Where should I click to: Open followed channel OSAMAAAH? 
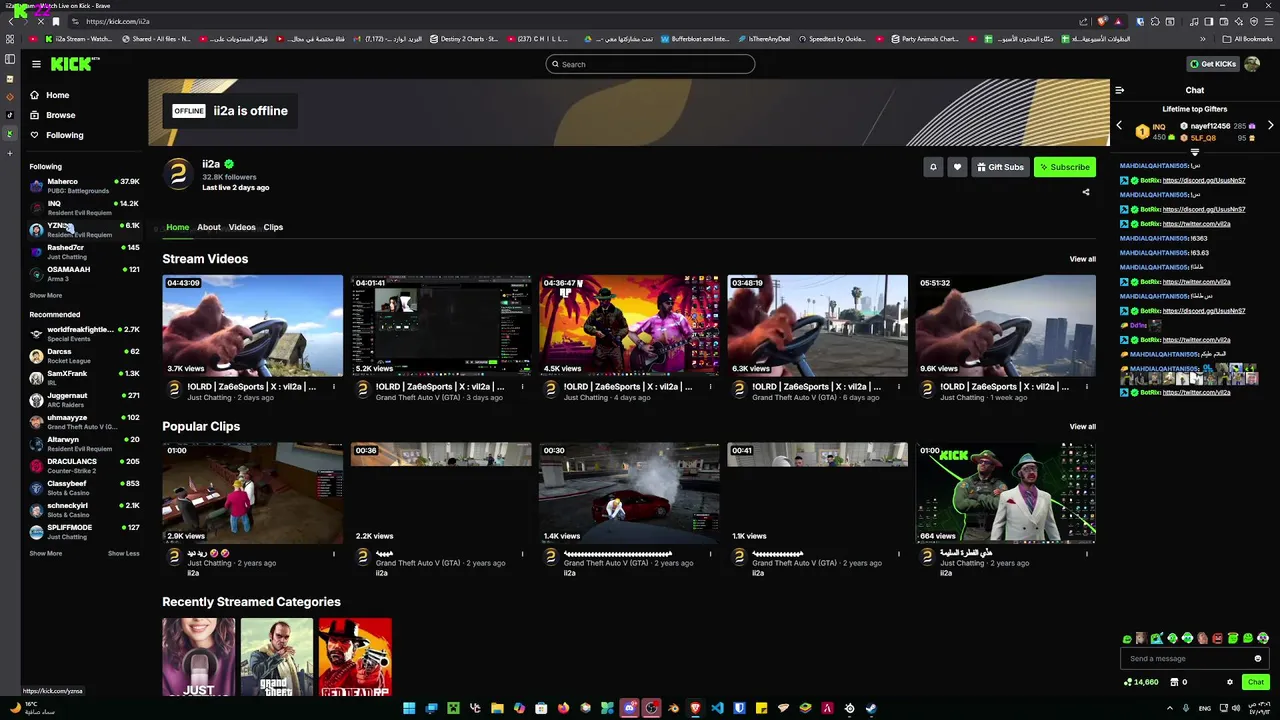85,274
